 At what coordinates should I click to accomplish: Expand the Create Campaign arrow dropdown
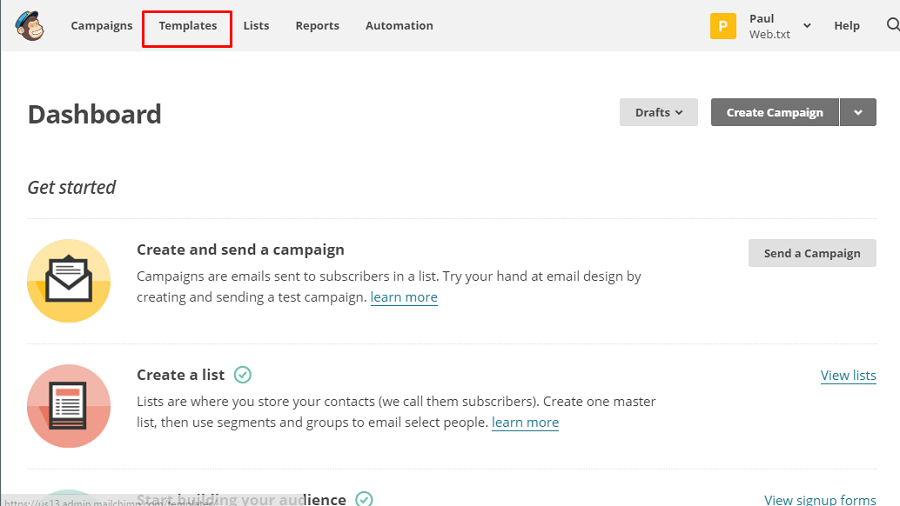tap(858, 112)
